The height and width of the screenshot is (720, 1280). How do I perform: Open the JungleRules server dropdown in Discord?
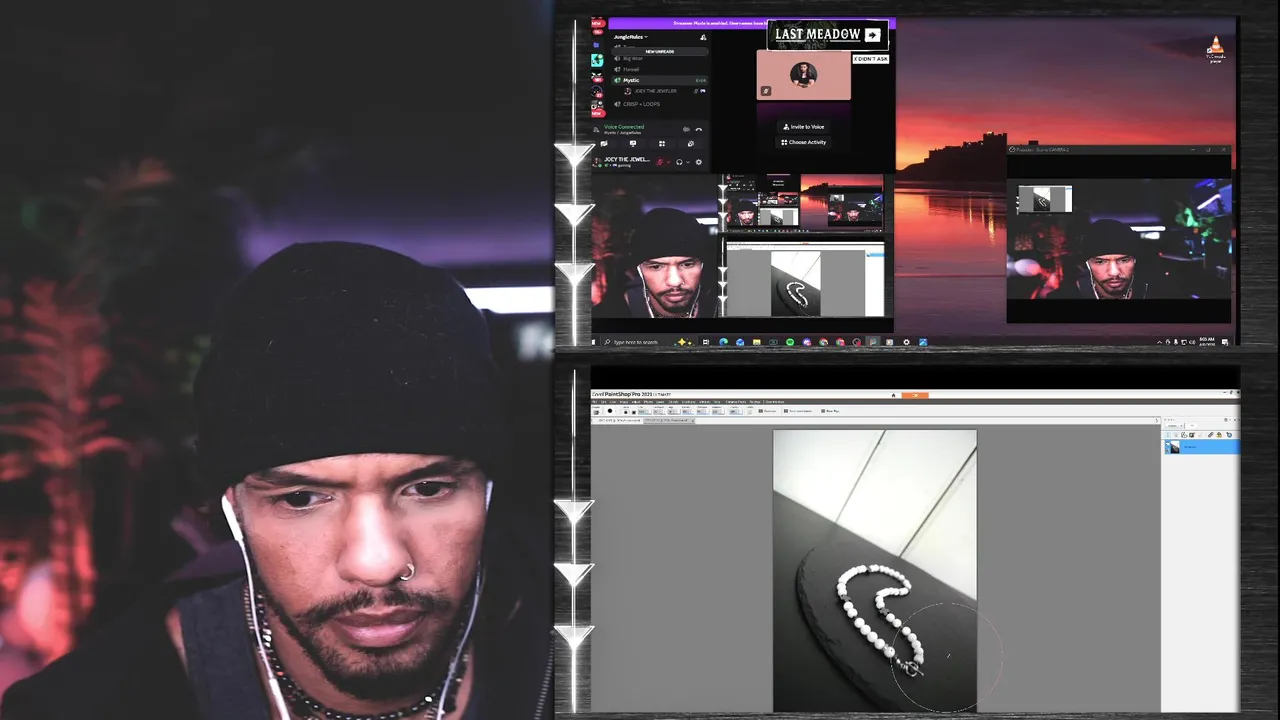pos(631,37)
